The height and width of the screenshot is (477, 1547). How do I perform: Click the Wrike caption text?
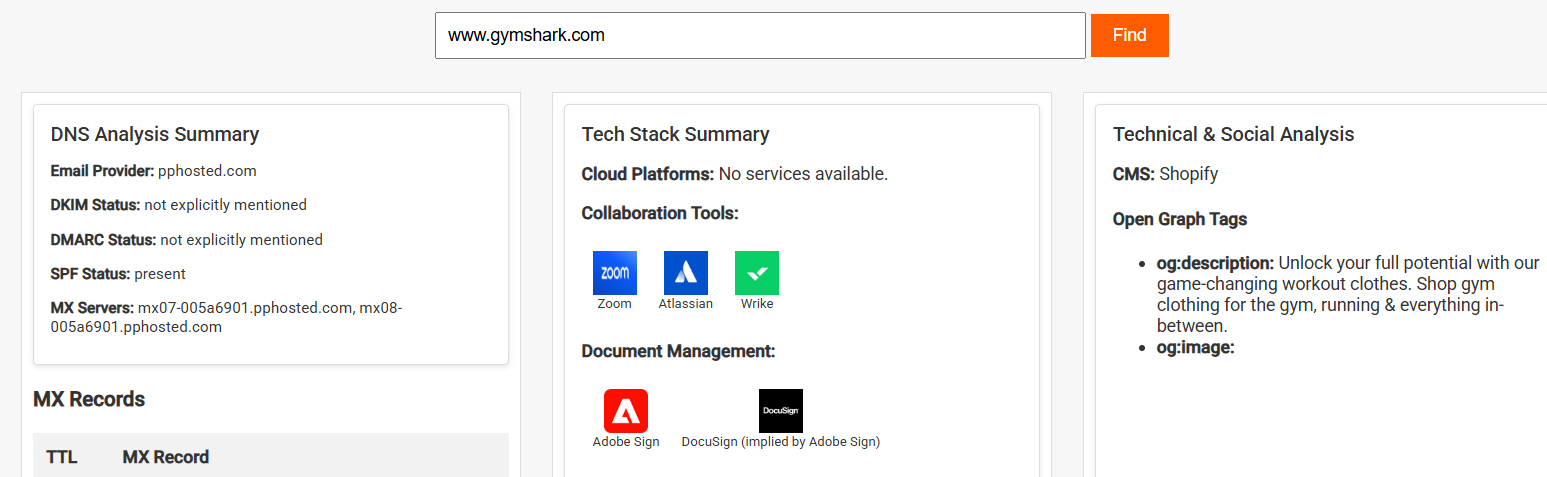click(x=757, y=304)
